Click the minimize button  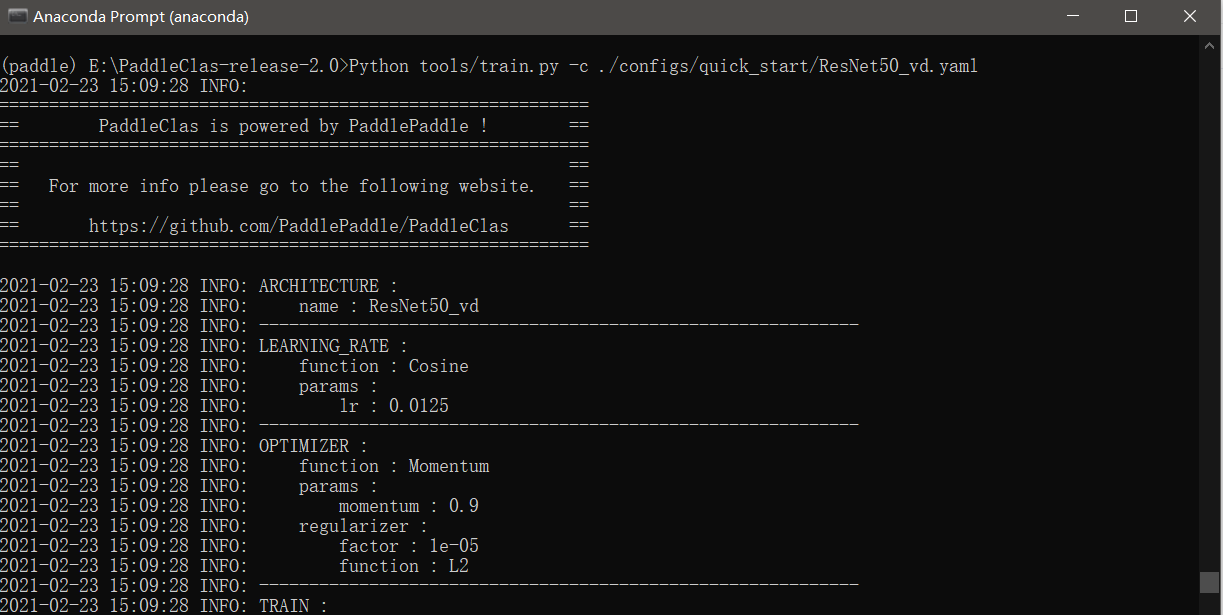coord(1072,16)
